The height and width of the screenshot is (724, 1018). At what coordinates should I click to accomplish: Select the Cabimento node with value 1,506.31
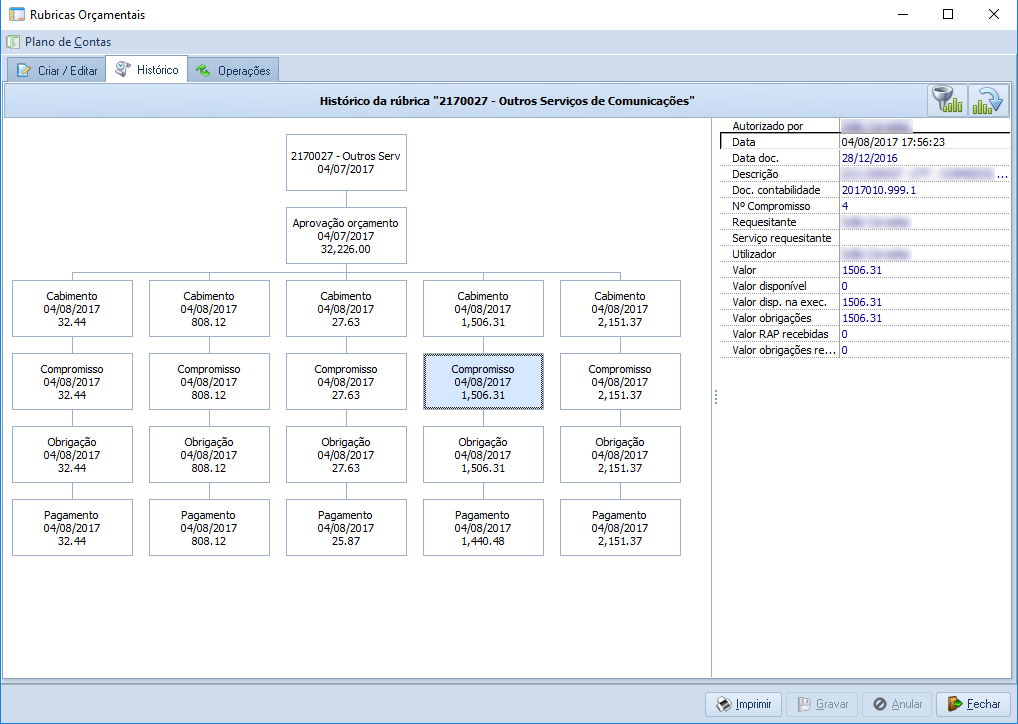[483, 308]
